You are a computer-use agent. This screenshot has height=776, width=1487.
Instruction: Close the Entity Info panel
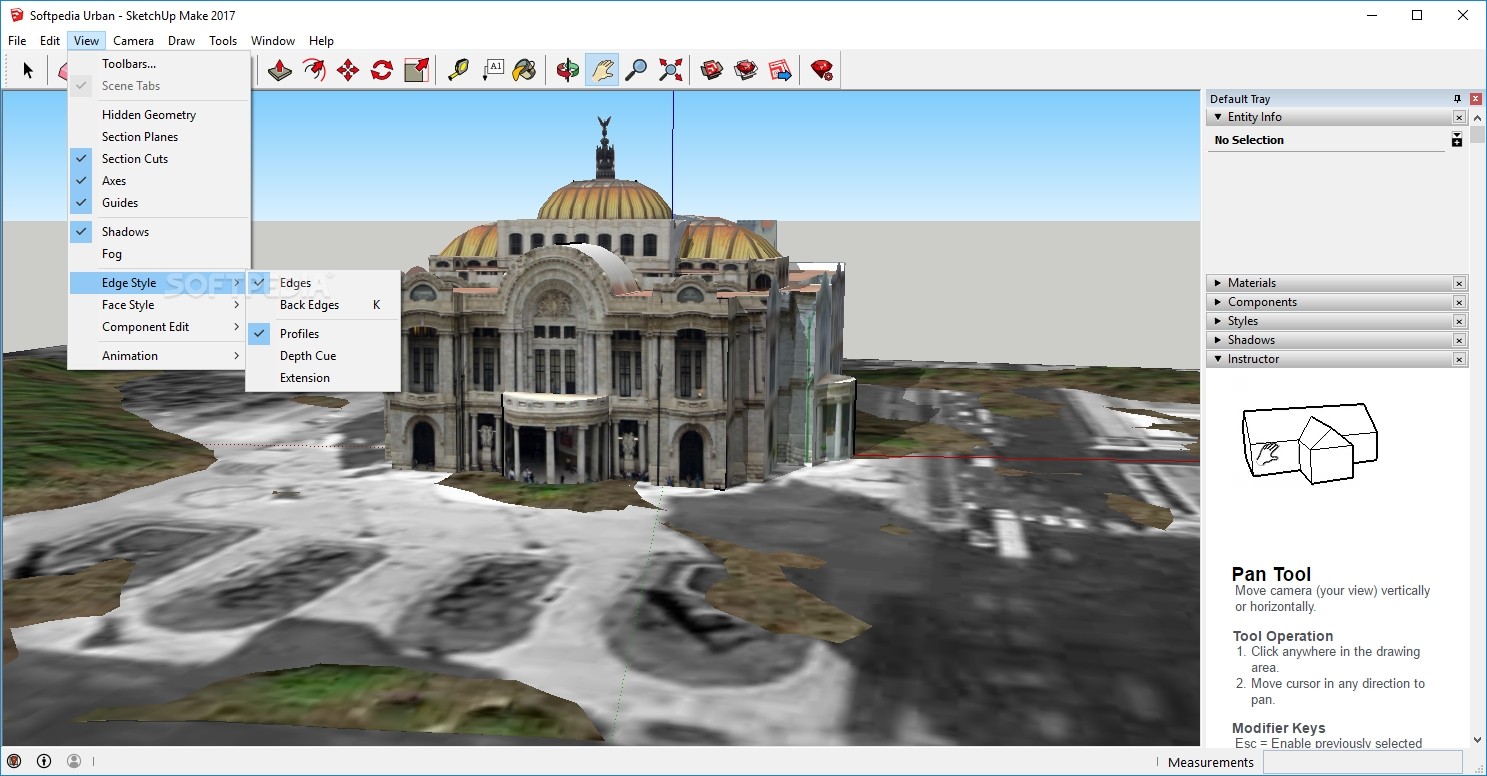click(x=1459, y=118)
